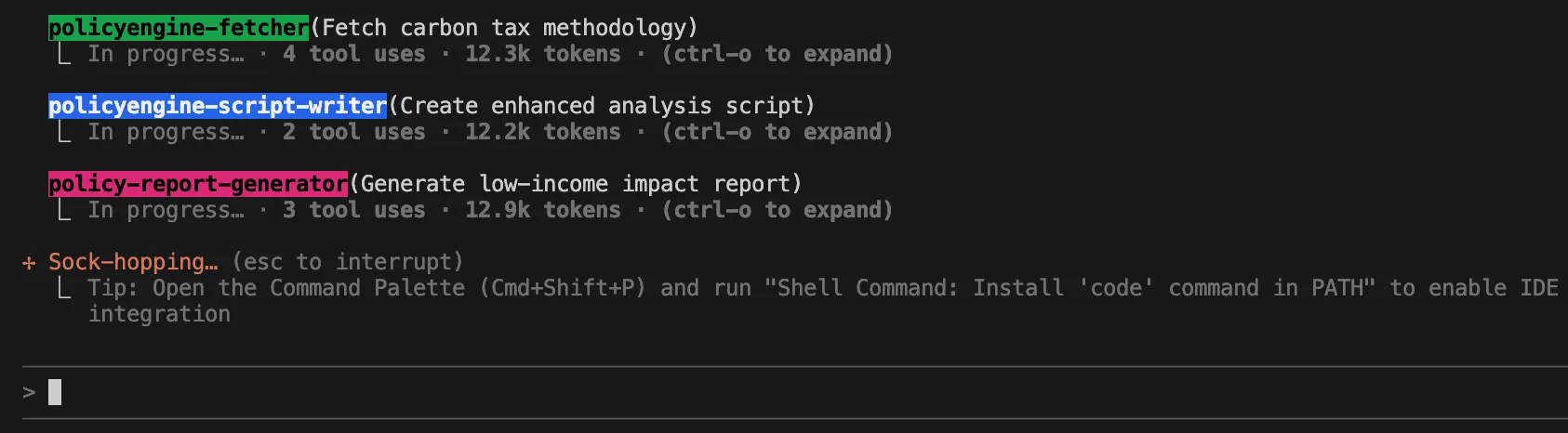
Task: Click the "esc to interrupt" hint
Action: click(347, 263)
